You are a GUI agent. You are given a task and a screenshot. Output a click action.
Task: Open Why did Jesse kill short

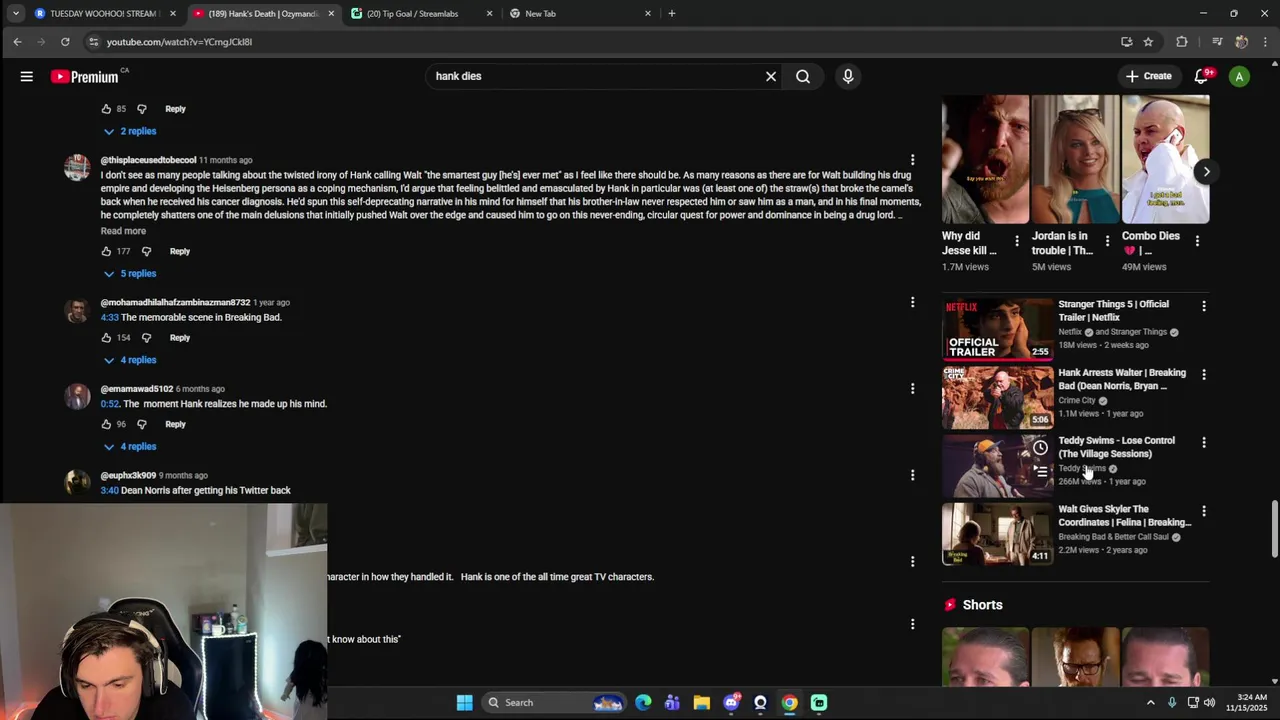point(985,160)
